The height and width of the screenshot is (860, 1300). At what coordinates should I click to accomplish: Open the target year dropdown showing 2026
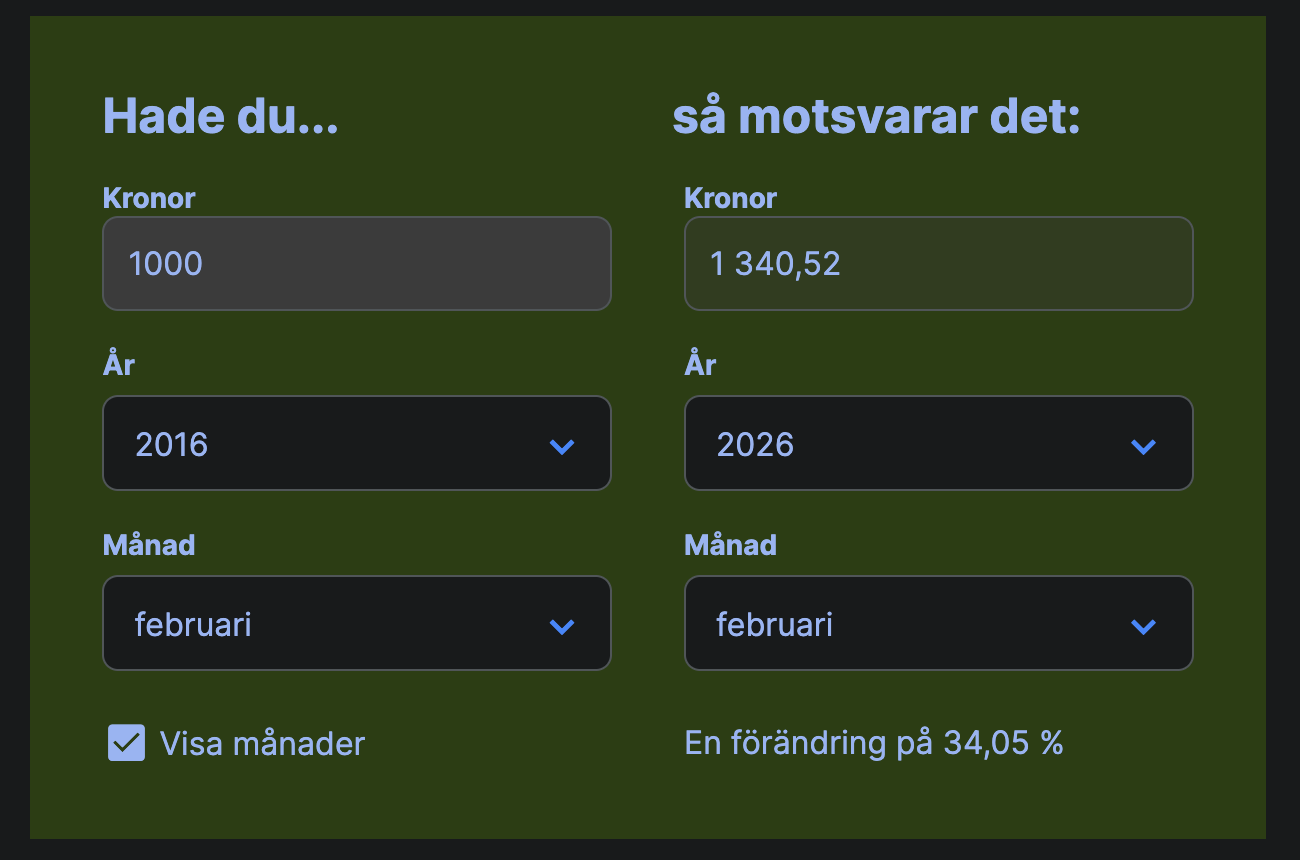pos(938,443)
